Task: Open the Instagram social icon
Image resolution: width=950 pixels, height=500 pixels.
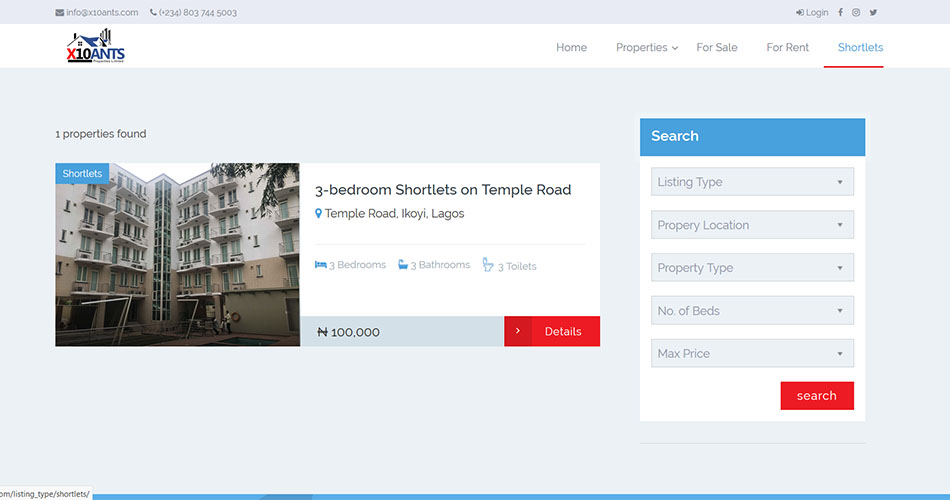Action: [856, 13]
